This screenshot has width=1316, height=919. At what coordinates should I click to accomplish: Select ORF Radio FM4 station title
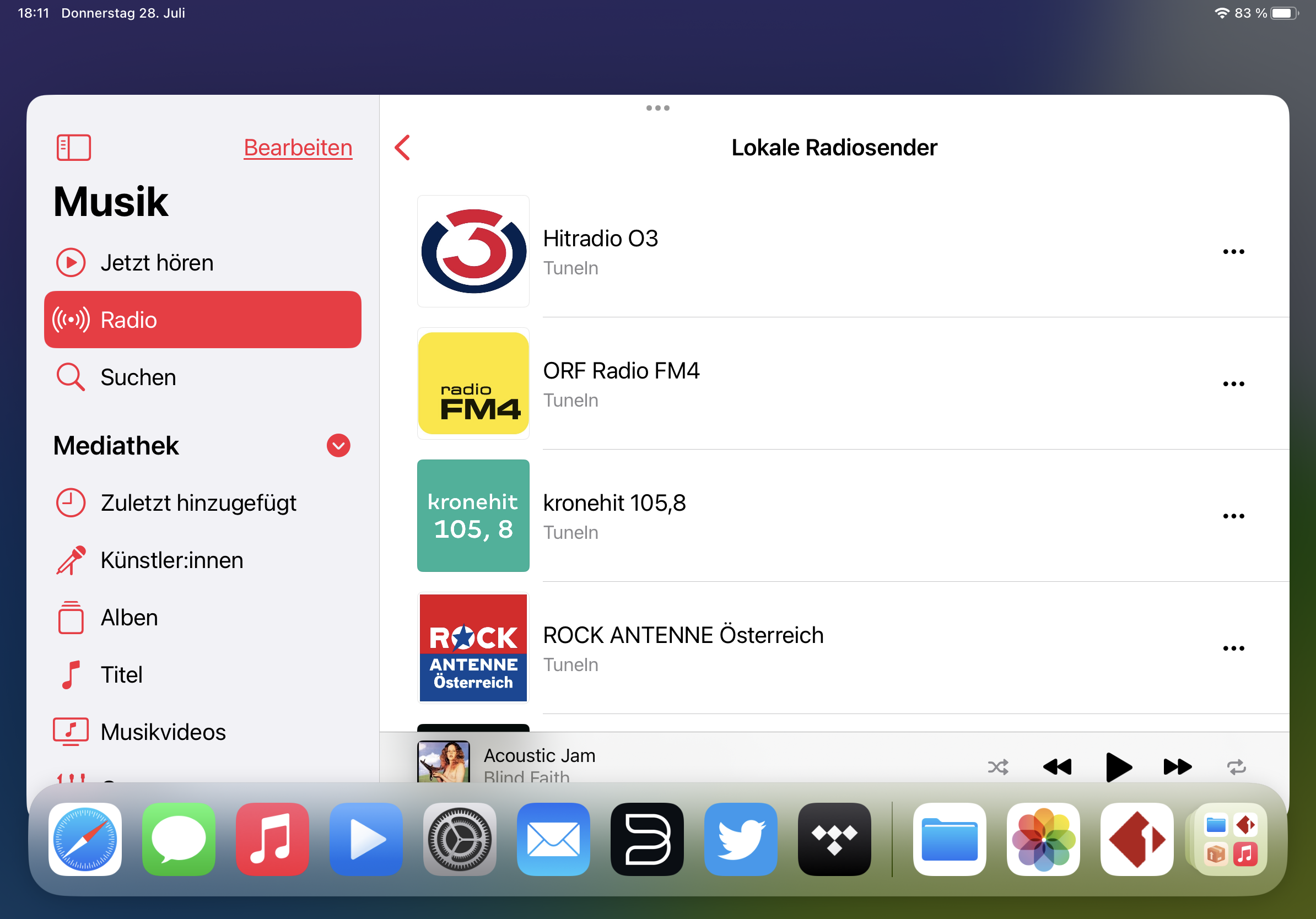click(x=621, y=371)
